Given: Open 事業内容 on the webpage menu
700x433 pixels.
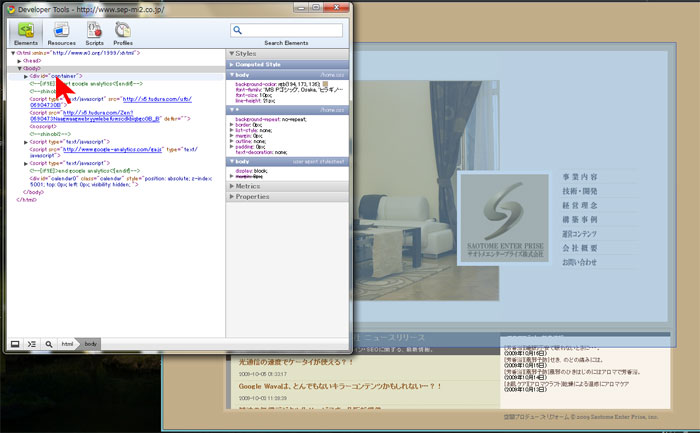Looking at the screenshot, I should [580, 177].
